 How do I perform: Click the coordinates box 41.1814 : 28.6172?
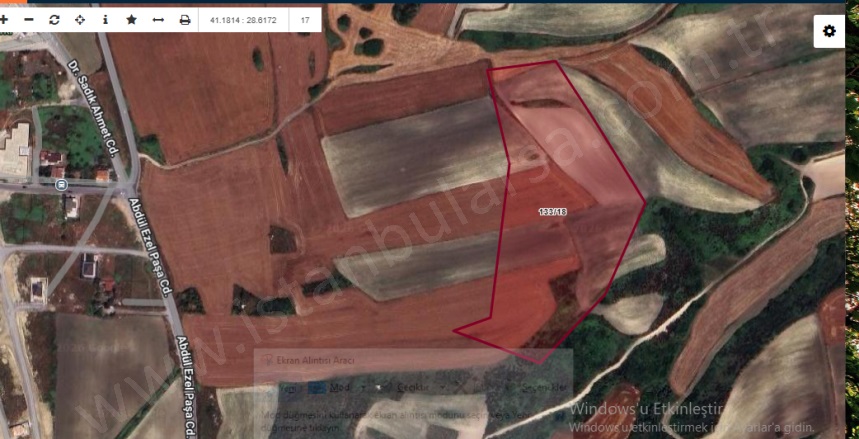(x=243, y=20)
